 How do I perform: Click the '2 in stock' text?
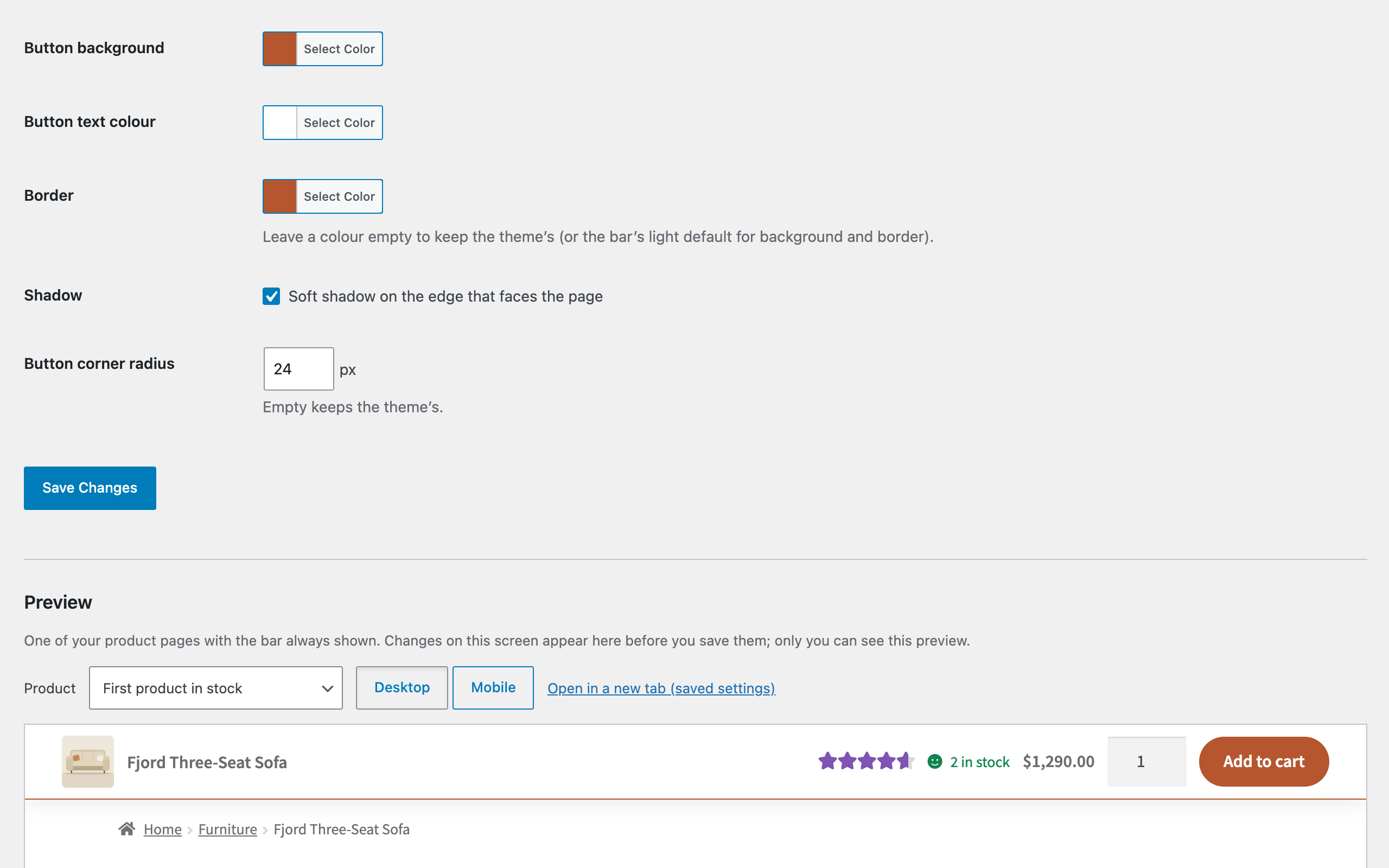[980, 762]
